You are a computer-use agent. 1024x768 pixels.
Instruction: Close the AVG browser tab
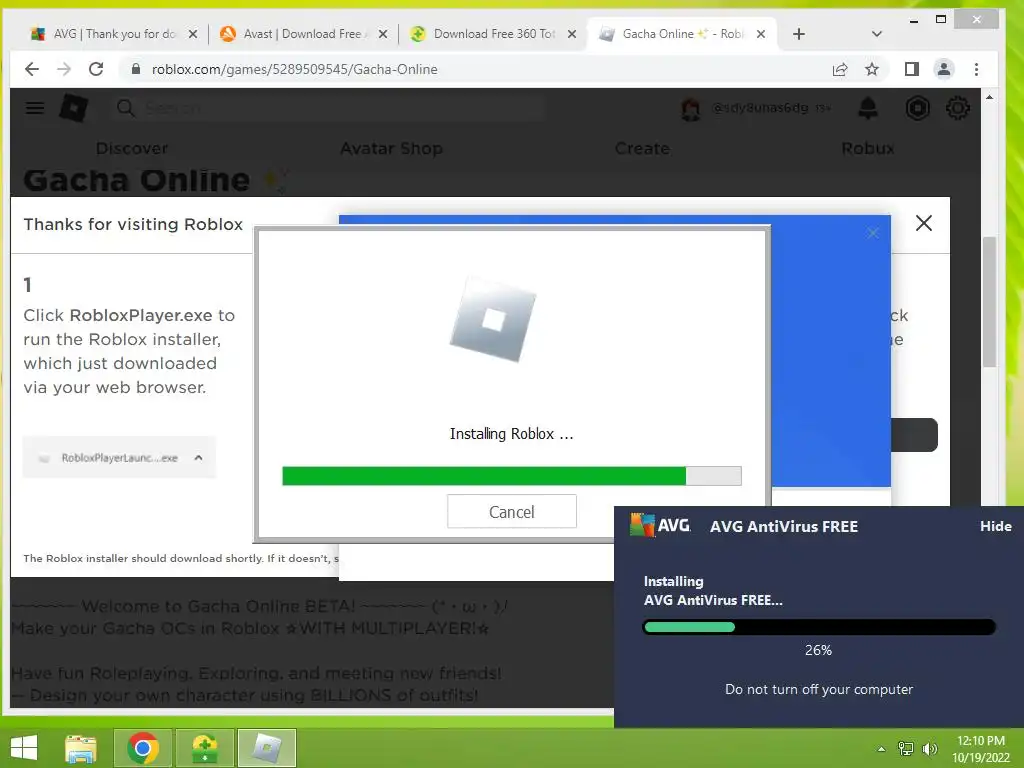coord(193,34)
